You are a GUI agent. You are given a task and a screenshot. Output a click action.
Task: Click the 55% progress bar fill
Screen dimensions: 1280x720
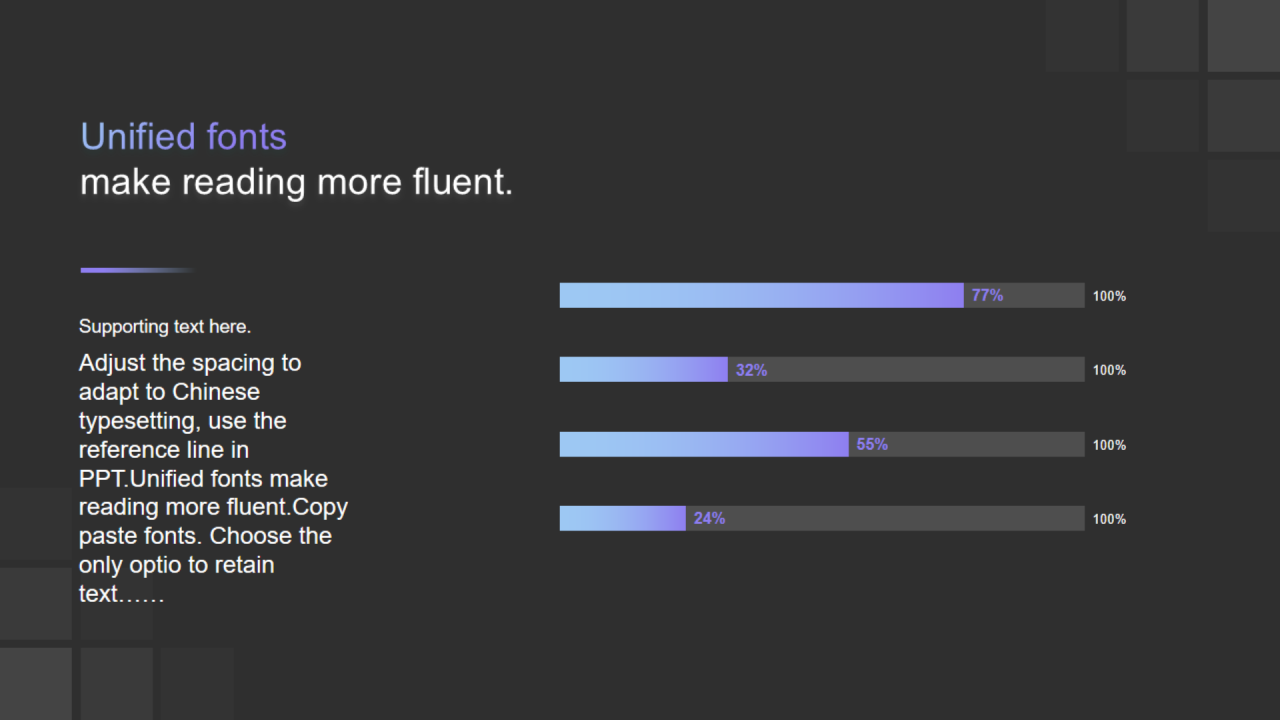coord(704,444)
